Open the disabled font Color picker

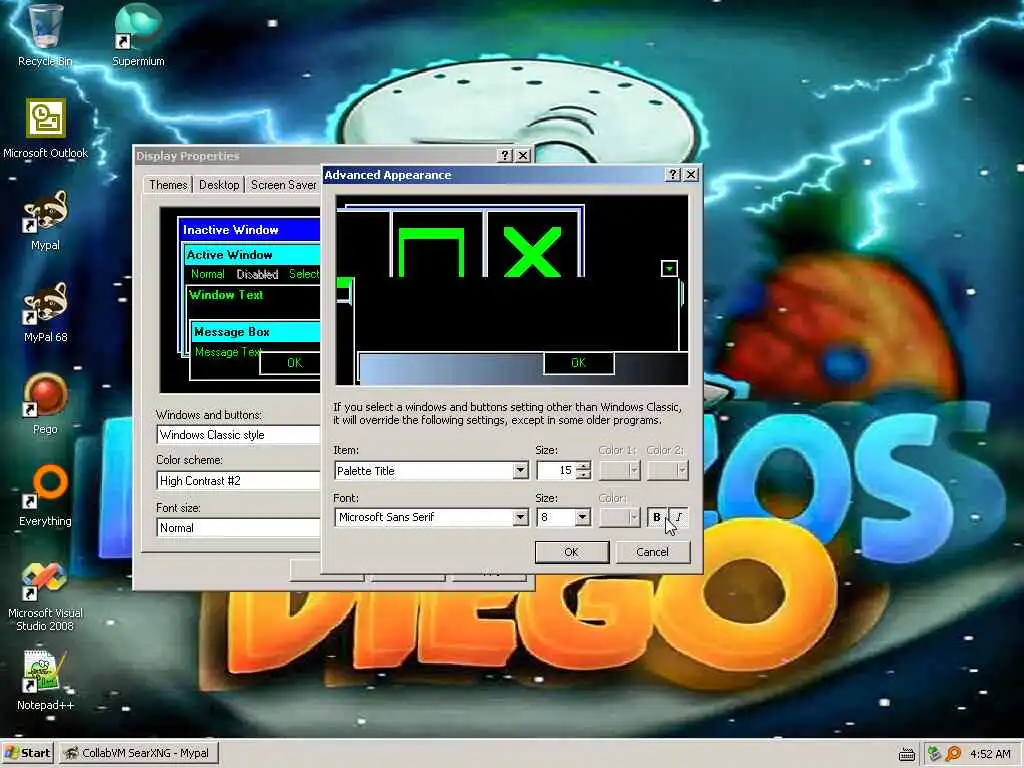(x=620, y=517)
